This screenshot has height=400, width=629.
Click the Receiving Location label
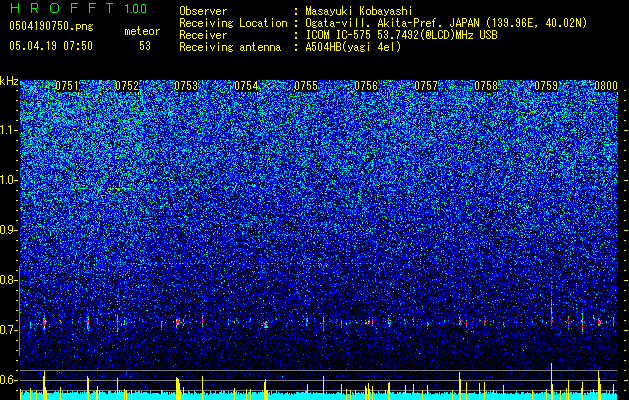coord(233,23)
